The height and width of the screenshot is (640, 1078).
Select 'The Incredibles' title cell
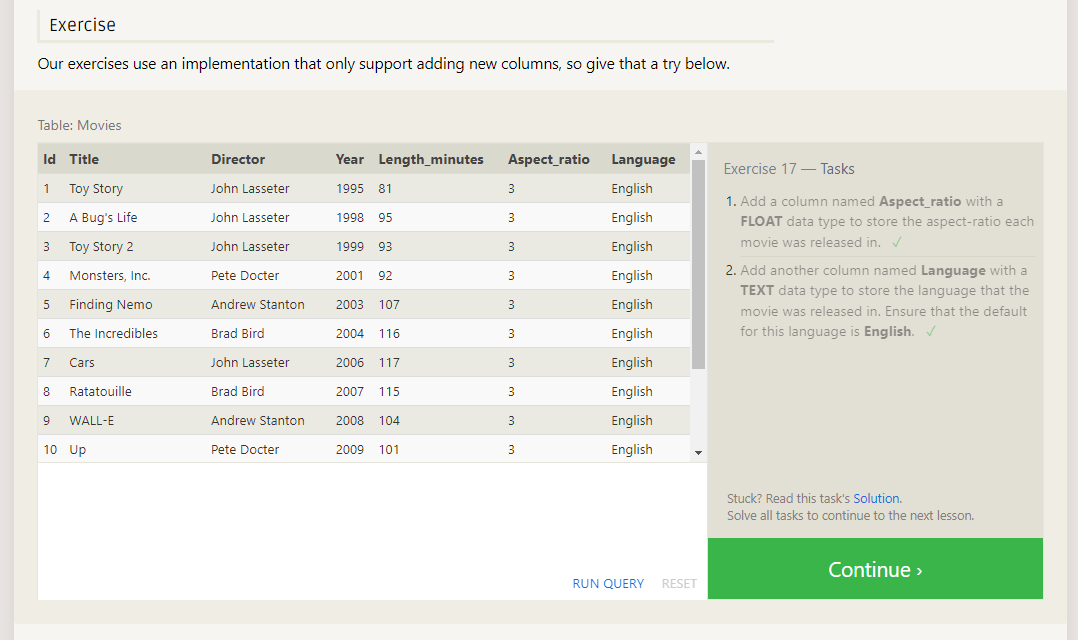tap(113, 333)
